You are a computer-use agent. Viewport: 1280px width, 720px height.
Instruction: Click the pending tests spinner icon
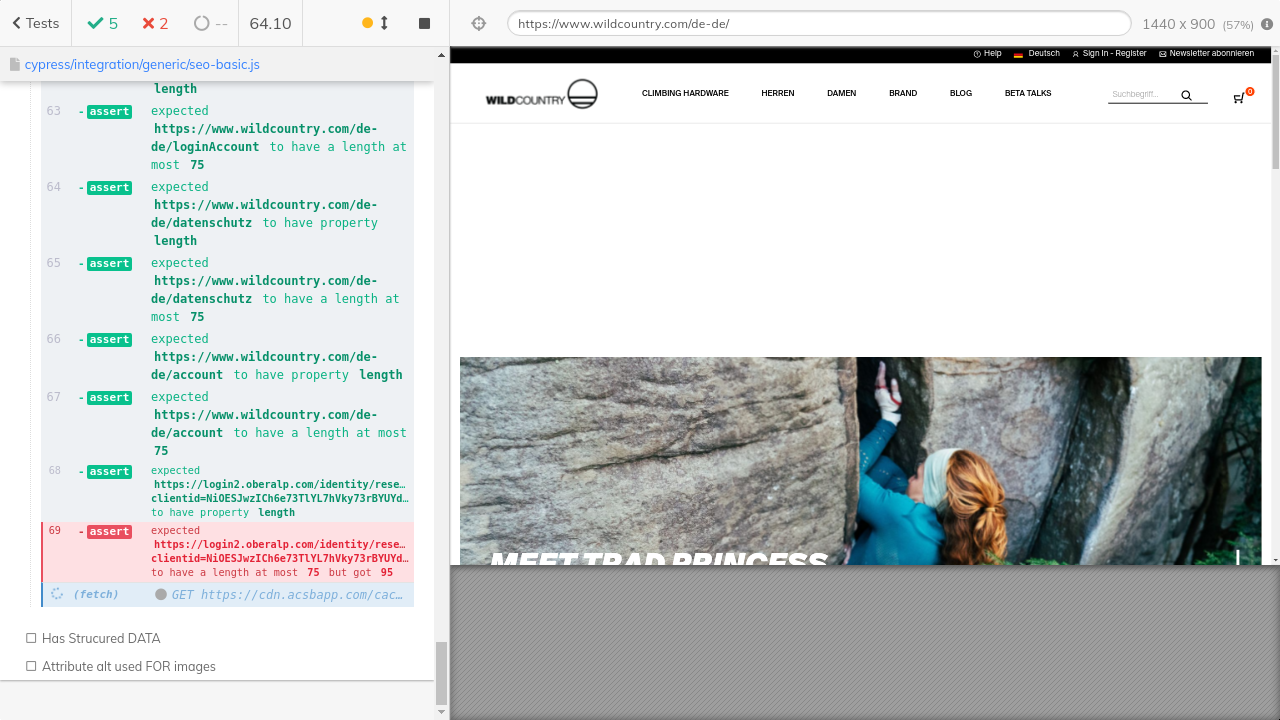tap(202, 23)
